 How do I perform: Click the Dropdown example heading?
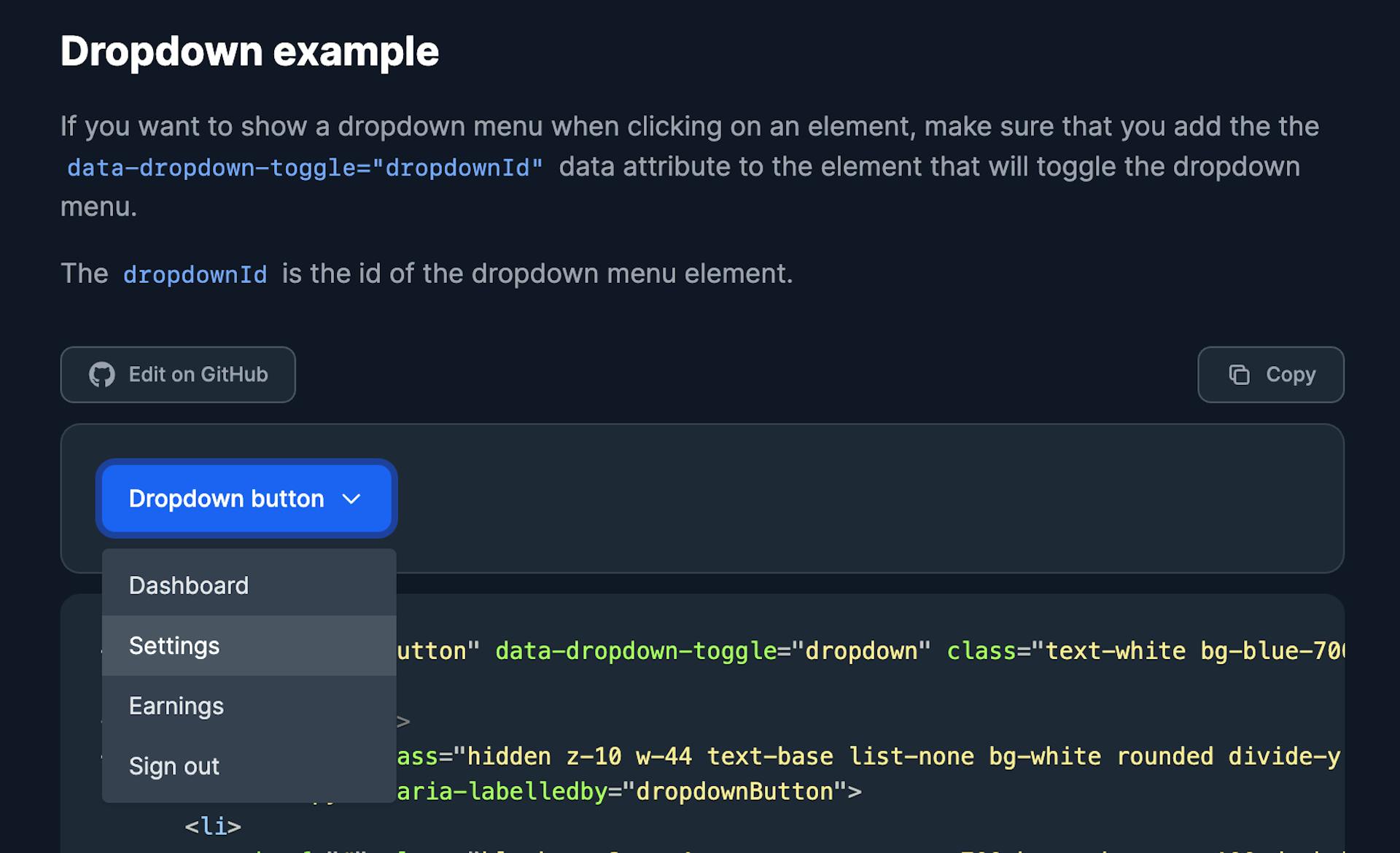(x=250, y=50)
